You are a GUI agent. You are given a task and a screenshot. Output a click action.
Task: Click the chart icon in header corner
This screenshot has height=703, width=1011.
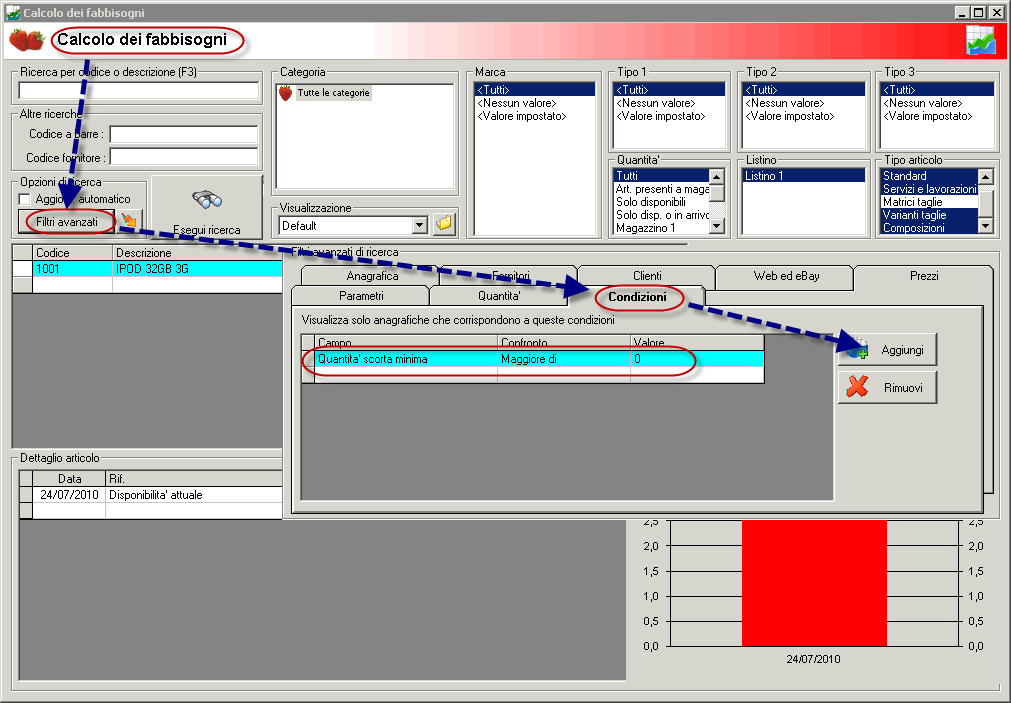point(981,40)
